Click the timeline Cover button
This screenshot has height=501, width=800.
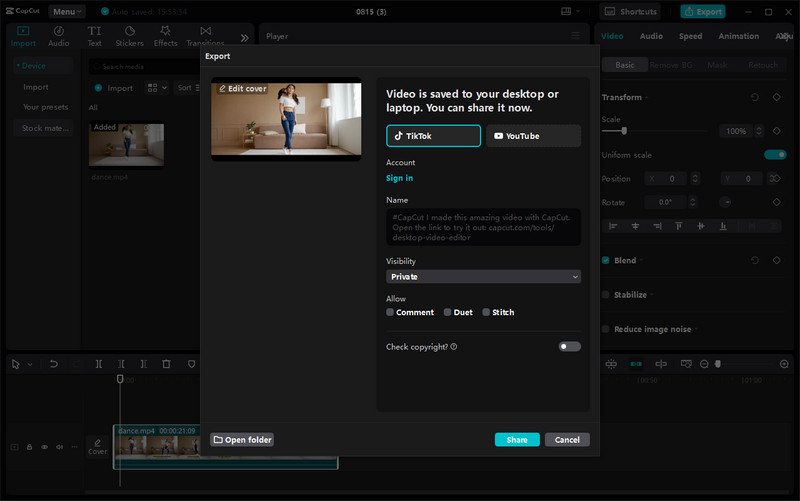[x=97, y=446]
